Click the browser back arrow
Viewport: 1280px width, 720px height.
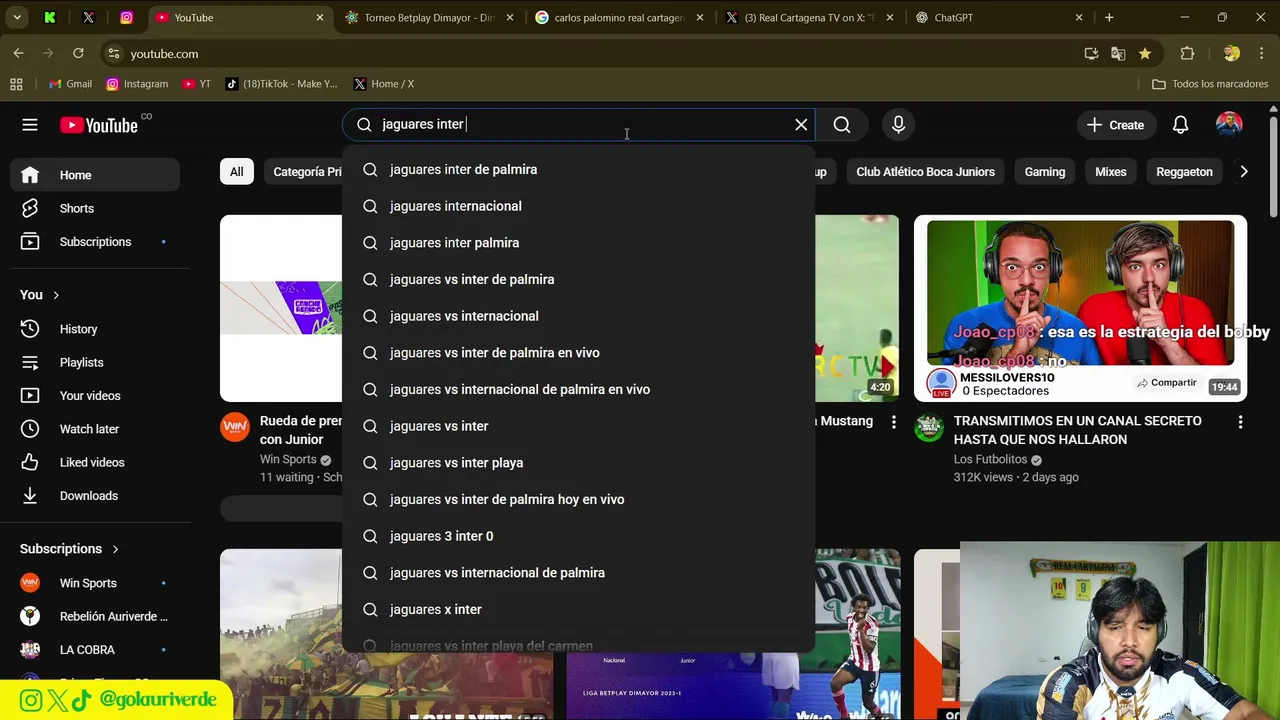click(18, 53)
